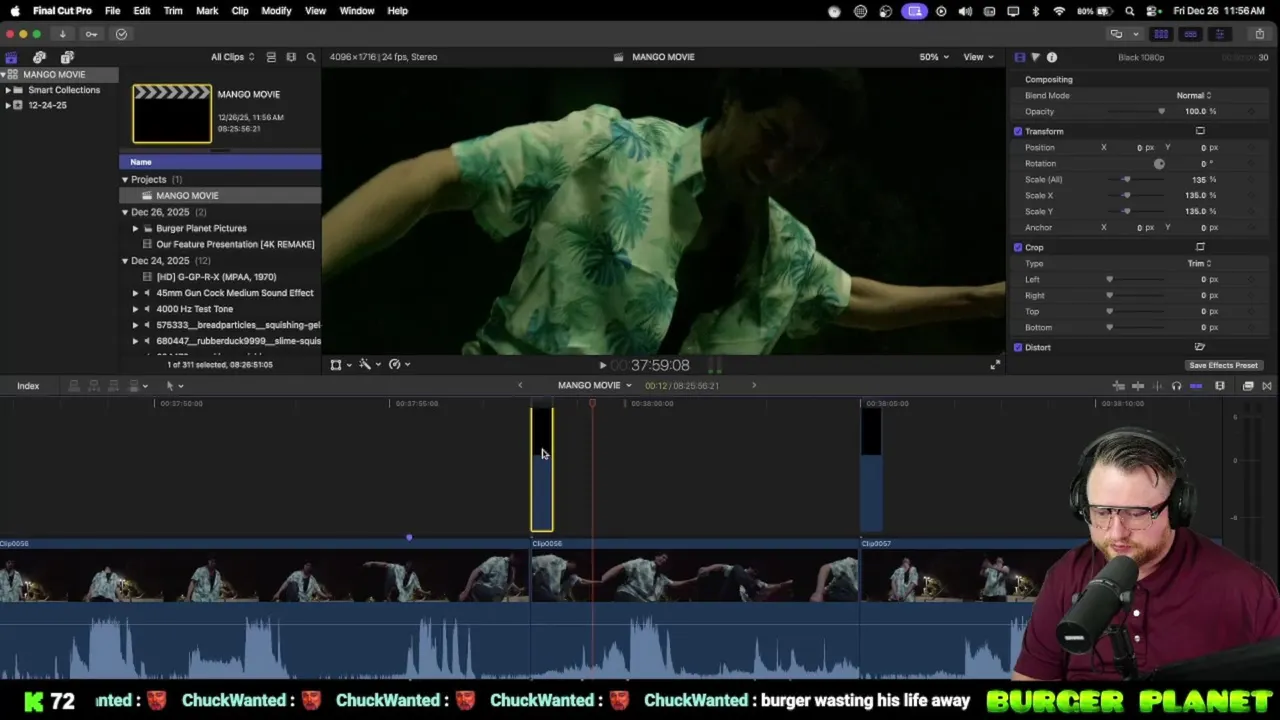This screenshot has height=720, width=1280.
Task: Disable the Transform checkbox
Action: point(1018,131)
